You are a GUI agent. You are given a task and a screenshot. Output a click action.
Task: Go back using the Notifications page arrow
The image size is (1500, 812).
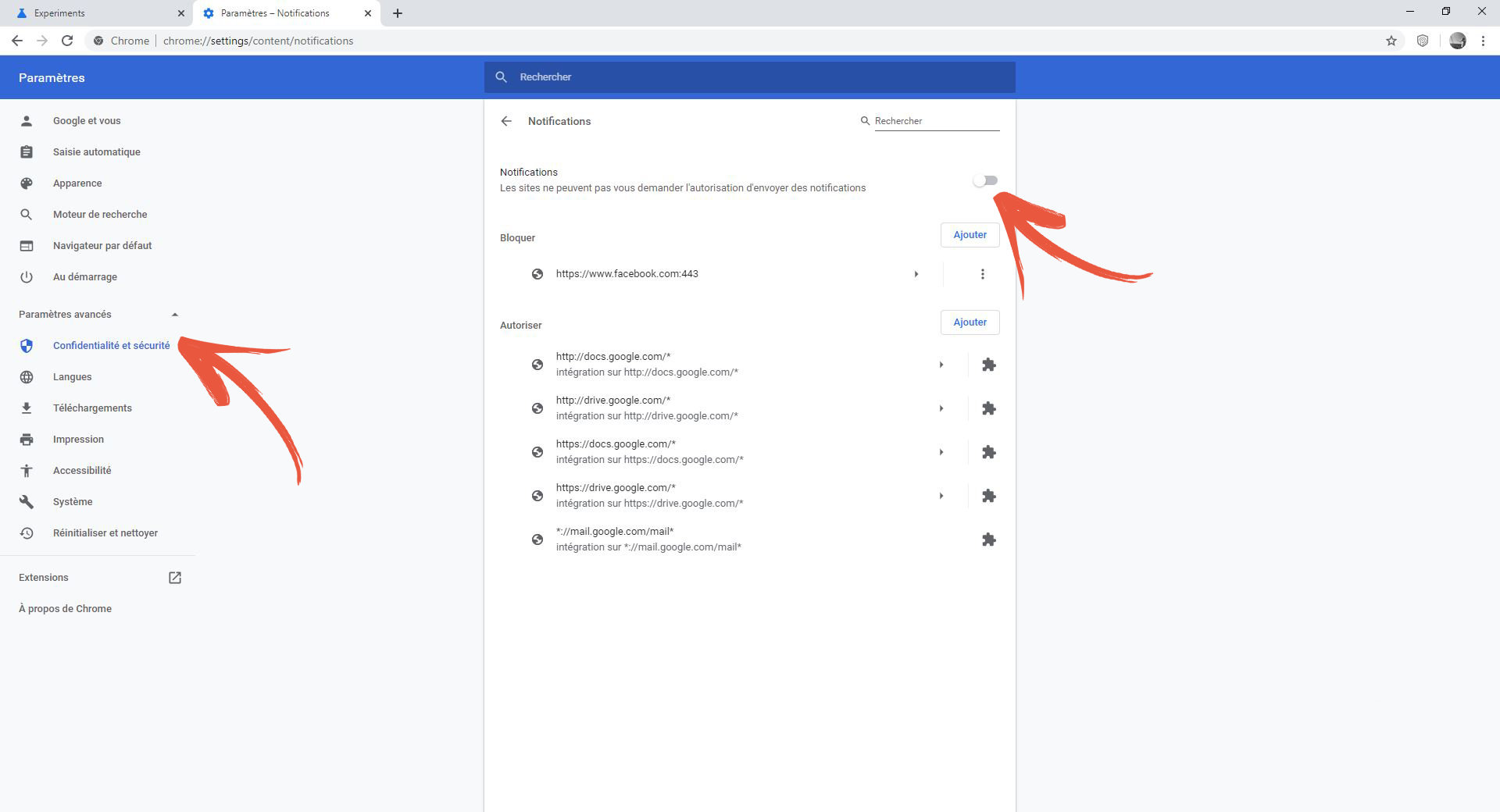(x=506, y=121)
